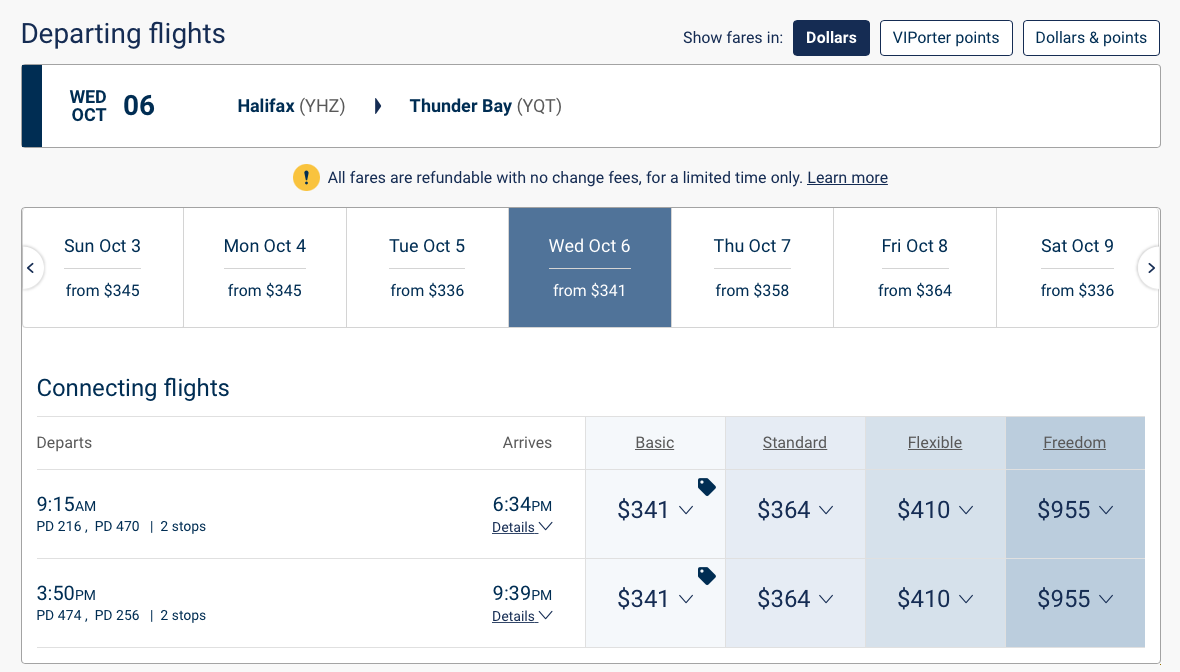The width and height of the screenshot is (1180, 672).
Task: Show fares in Dollars & points
Action: point(1091,38)
